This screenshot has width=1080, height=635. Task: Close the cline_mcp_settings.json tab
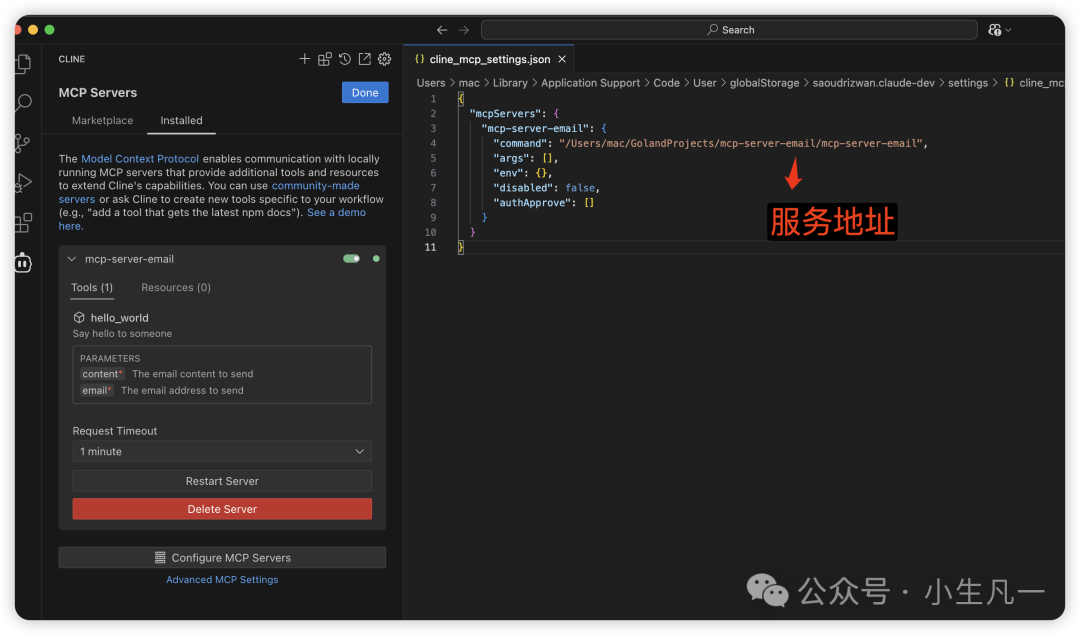[562, 59]
